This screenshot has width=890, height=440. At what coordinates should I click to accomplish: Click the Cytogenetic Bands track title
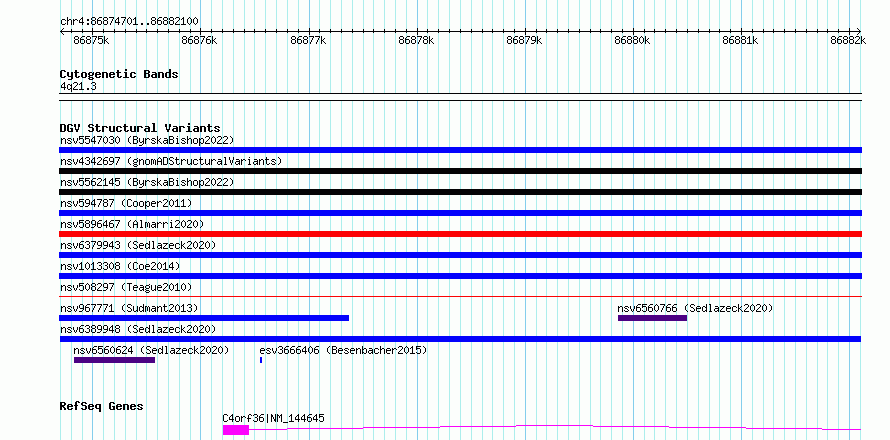[x=119, y=74]
